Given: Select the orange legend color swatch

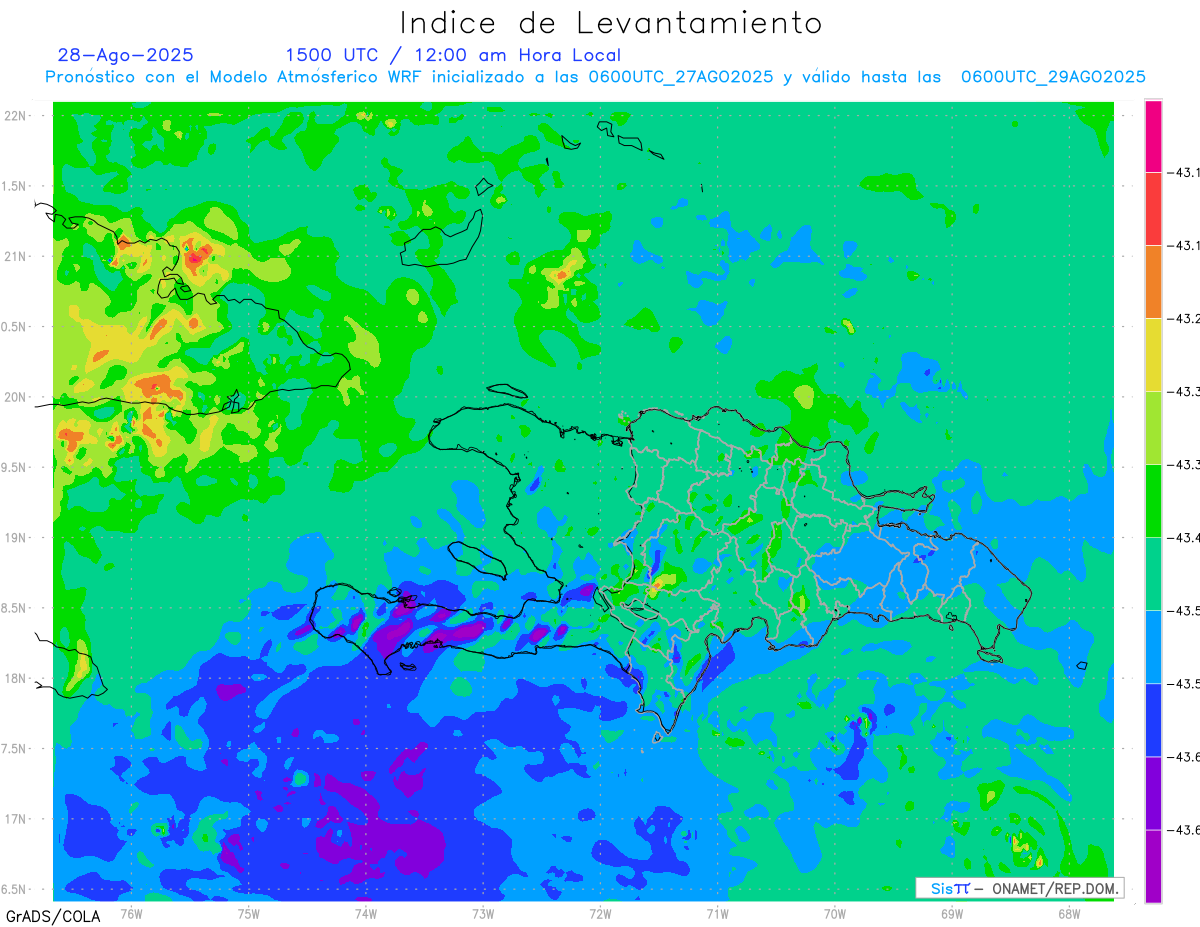Looking at the screenshot, I should click(1153, 282).
